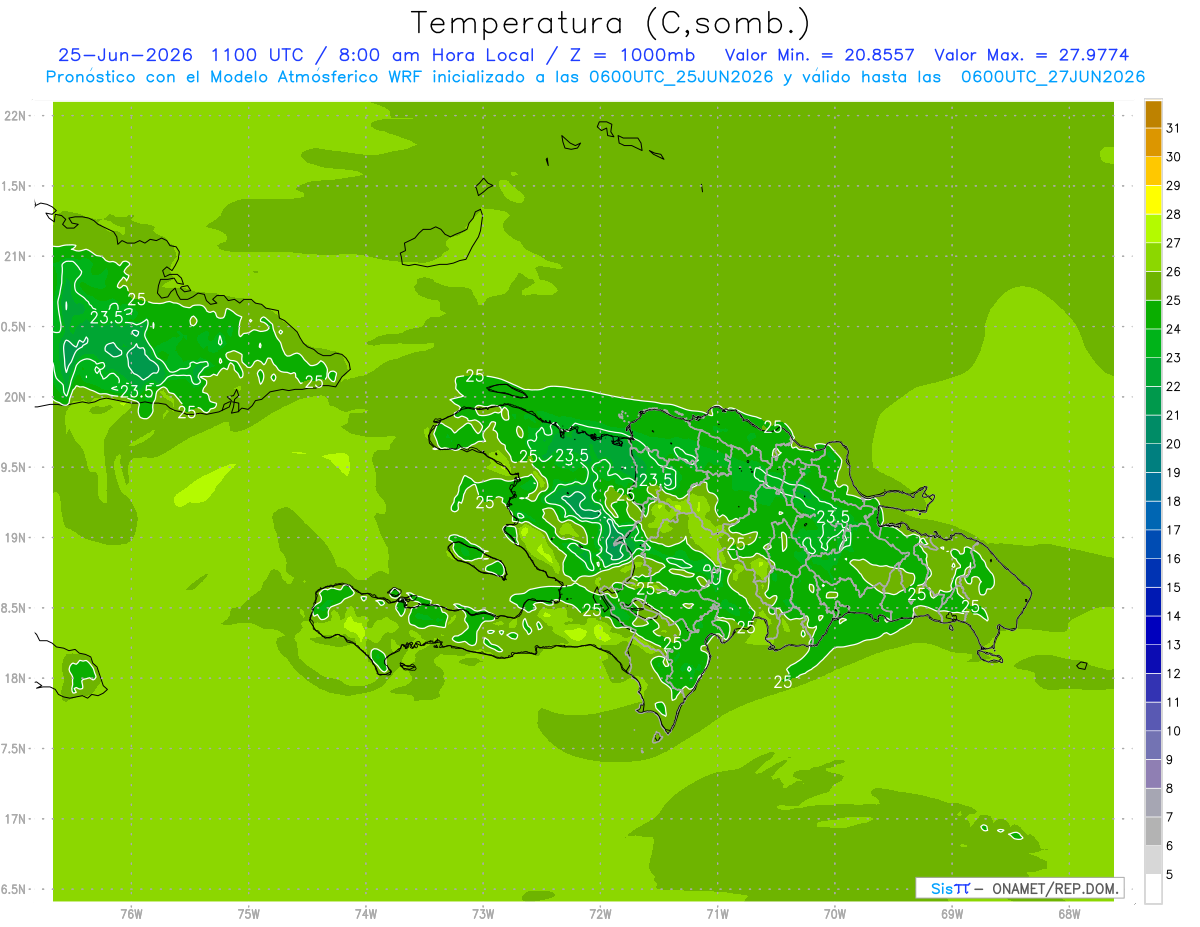Click the "19N" latitude axis label
The height and width of the screenshot is (927, 1200).
coord(17,538)
